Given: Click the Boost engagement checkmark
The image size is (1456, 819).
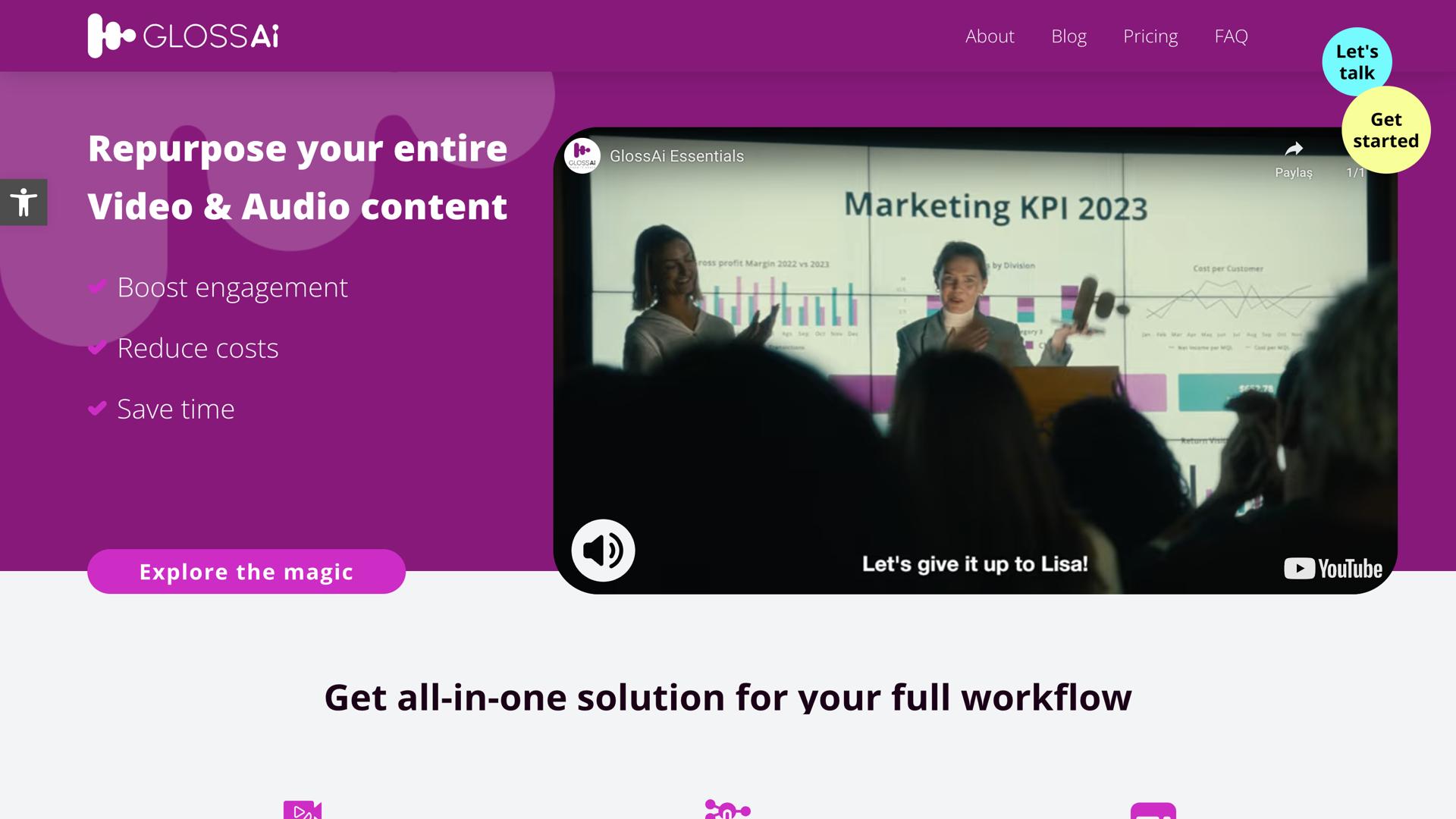Looking at the screenshot, I should [97, 287].
